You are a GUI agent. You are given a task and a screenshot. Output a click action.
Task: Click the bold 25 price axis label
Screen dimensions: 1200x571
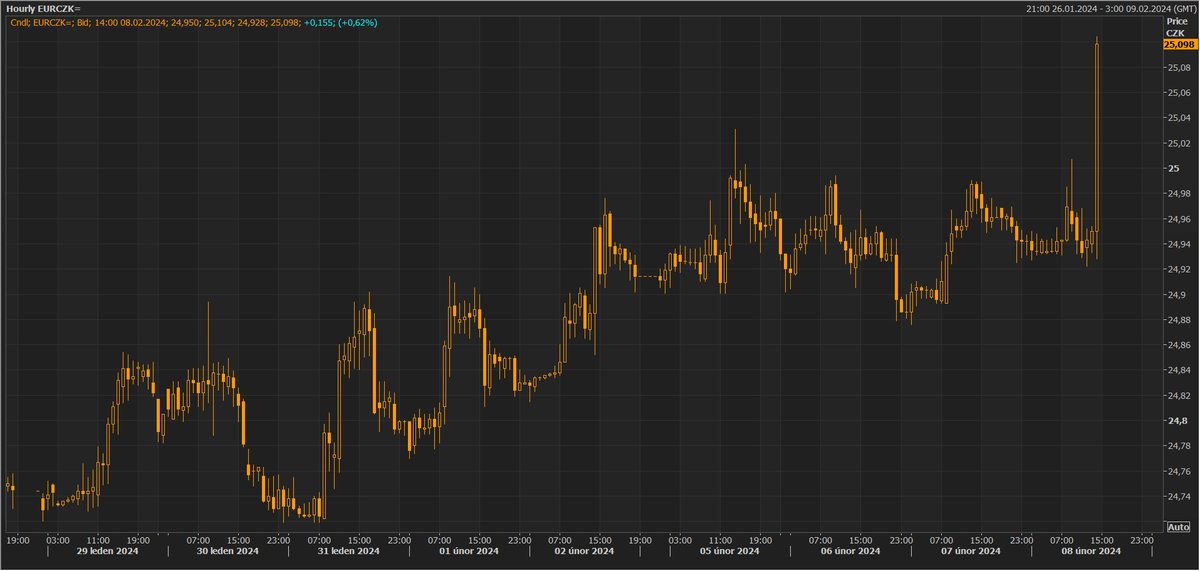coord(1172,168)
